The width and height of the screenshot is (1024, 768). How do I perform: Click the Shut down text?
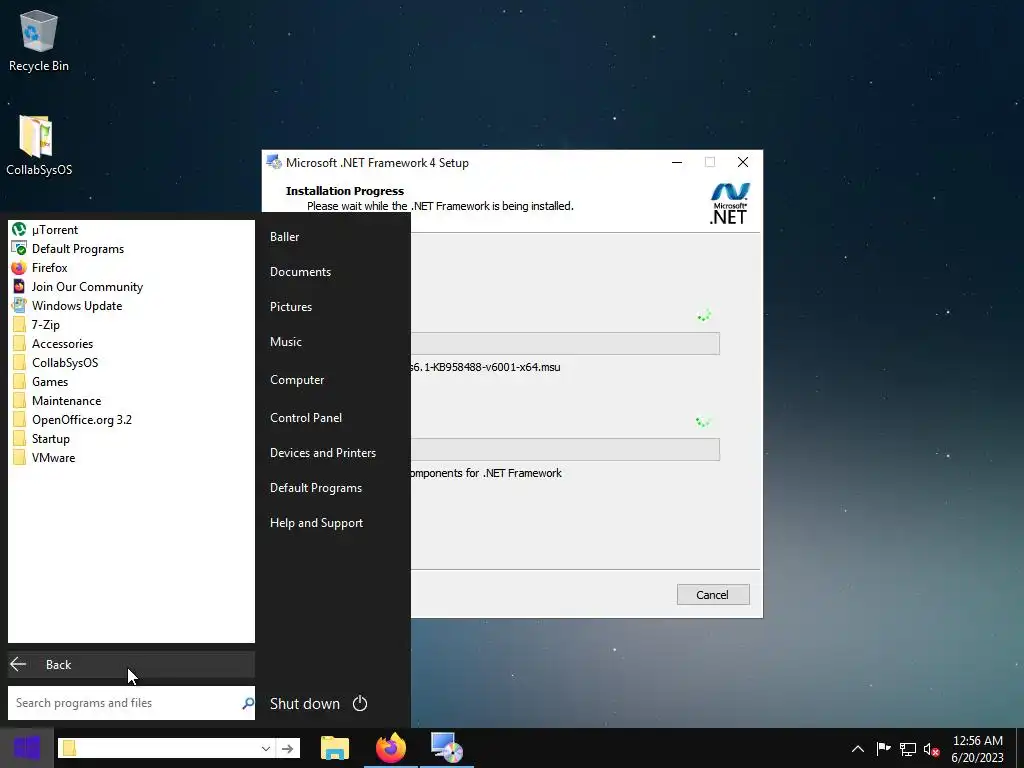pyautogui.click(x=305, y=703)
